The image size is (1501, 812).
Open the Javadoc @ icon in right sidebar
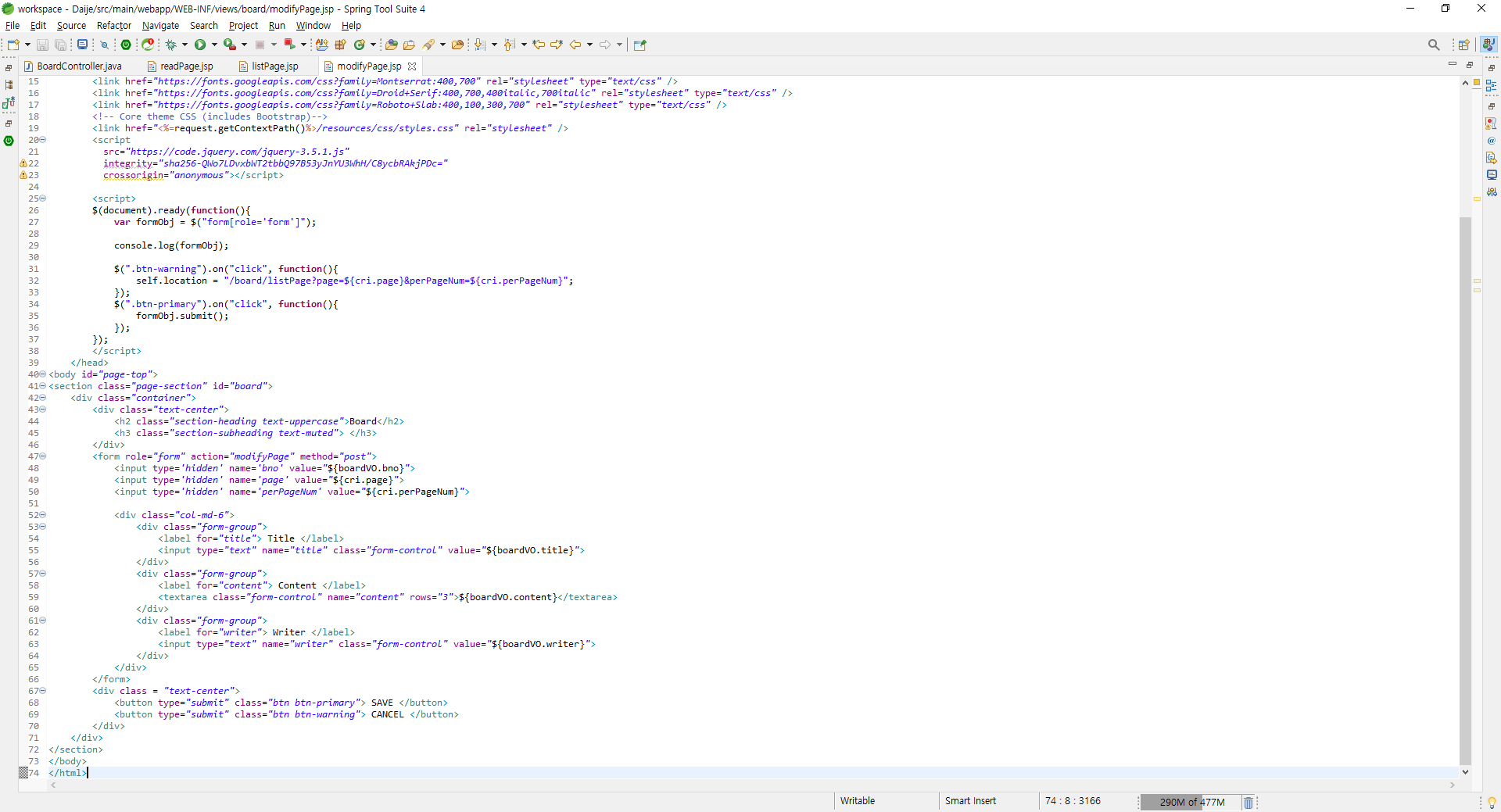[x=1492, y=141]
